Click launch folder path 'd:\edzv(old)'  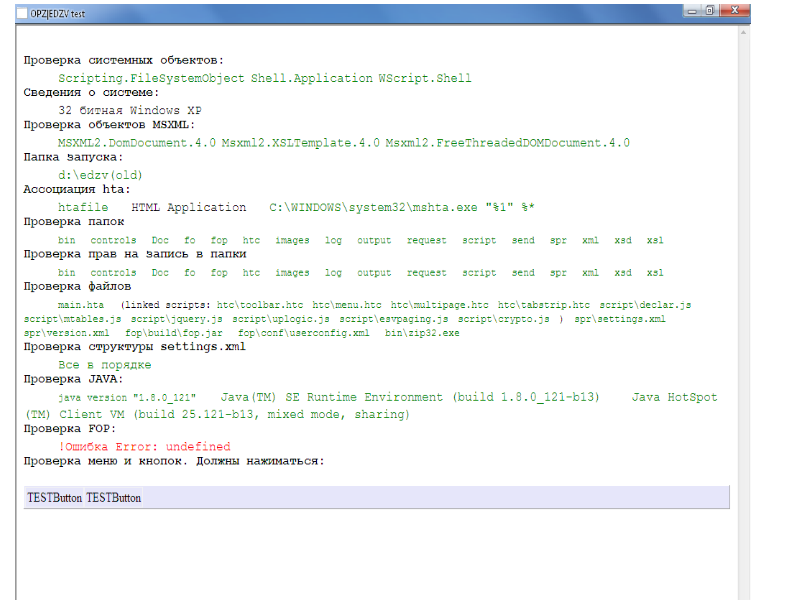click(x=100, y=176)
